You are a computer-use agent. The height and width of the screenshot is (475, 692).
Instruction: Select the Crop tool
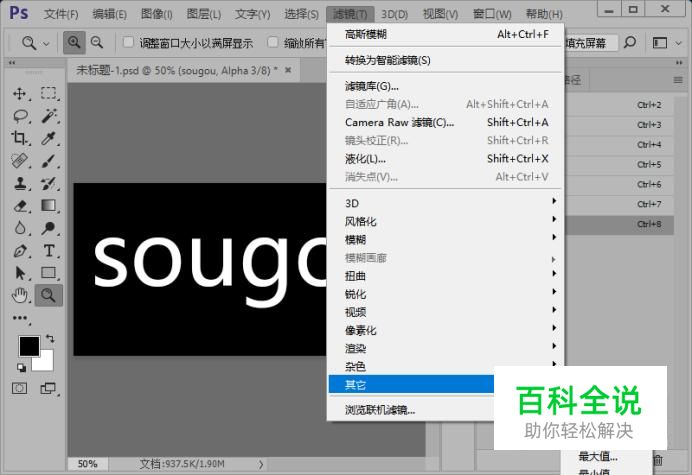point(19,138)
